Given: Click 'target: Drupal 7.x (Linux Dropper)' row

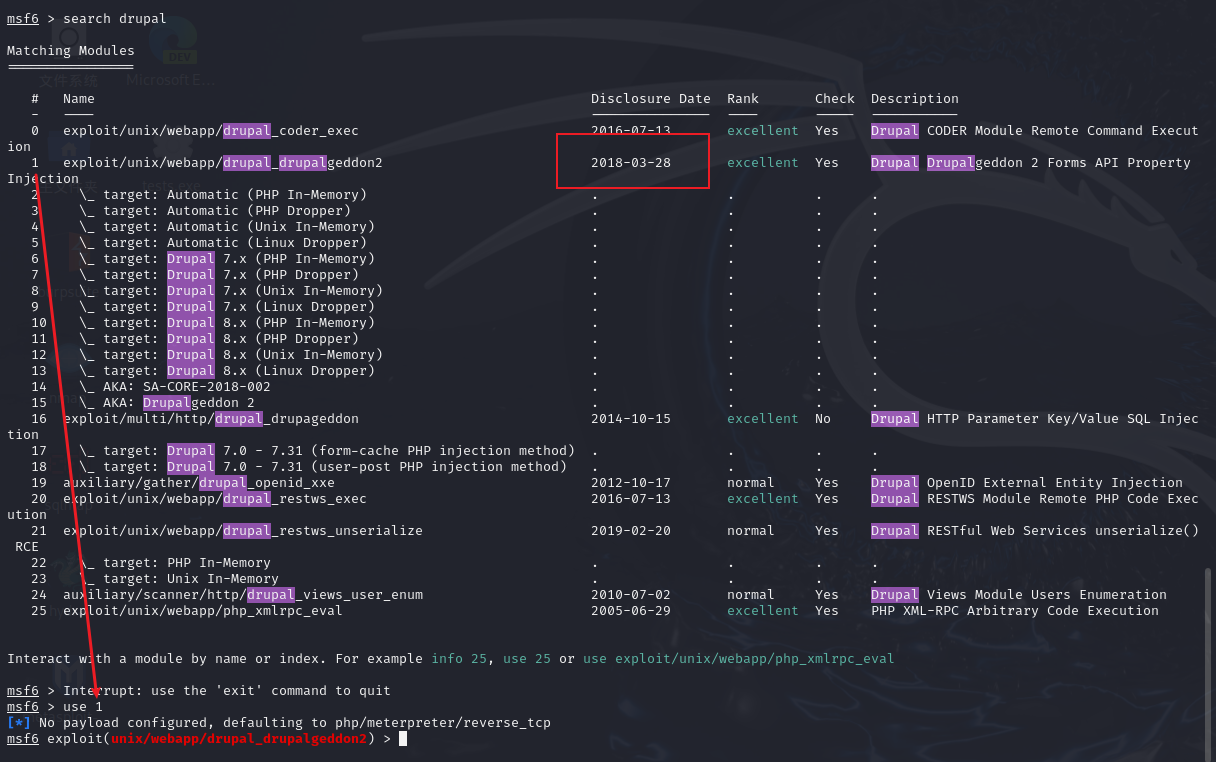Looking at the screenshot, I should click(227, 307).
